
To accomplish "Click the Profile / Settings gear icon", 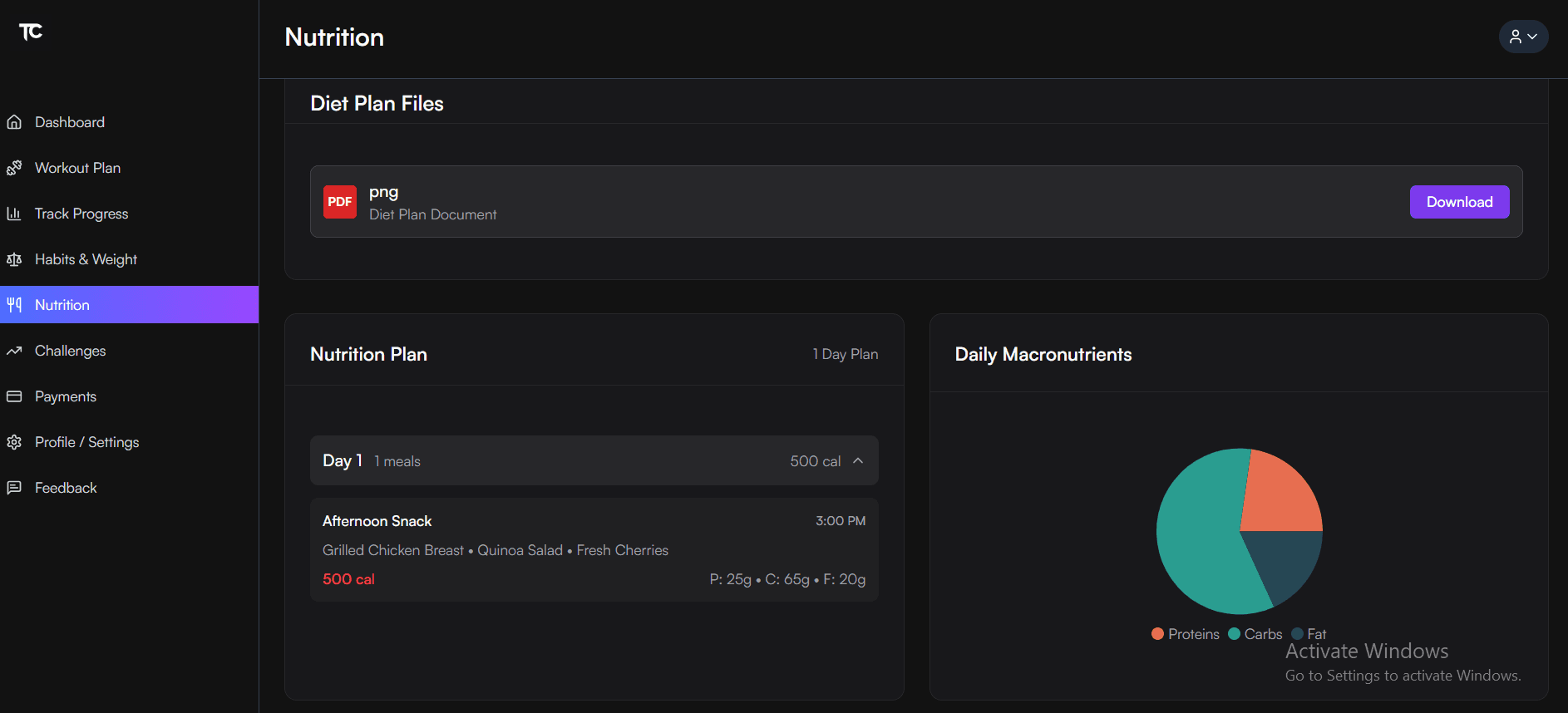I will [14, 442].
